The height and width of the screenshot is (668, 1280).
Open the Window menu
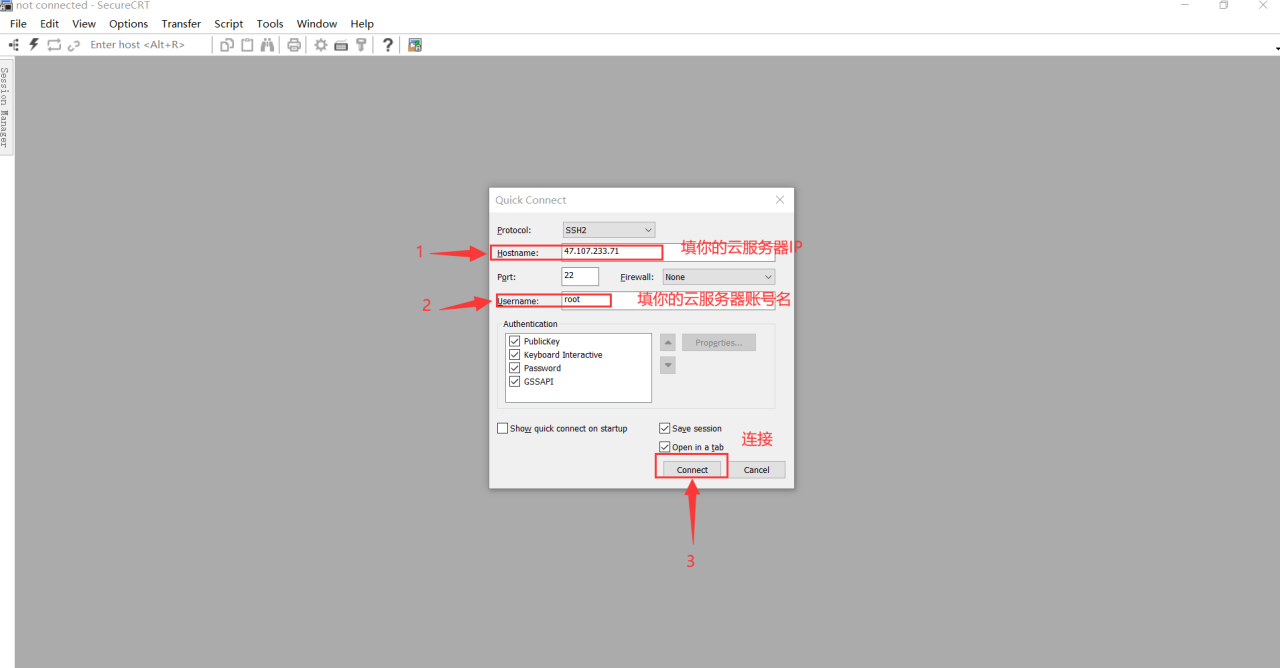coord(317,24)
